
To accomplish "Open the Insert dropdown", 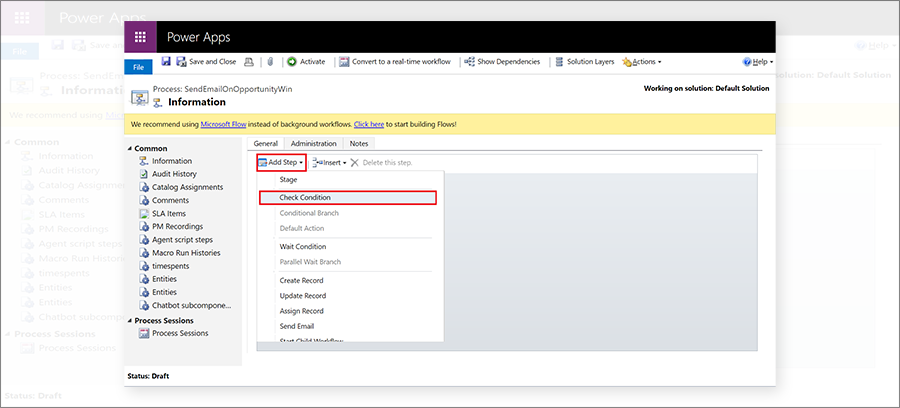I will pos(329,162).
